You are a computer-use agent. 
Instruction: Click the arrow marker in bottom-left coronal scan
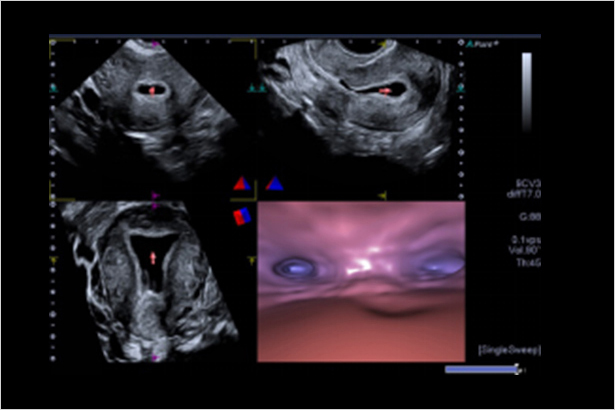tap(153, 258)
